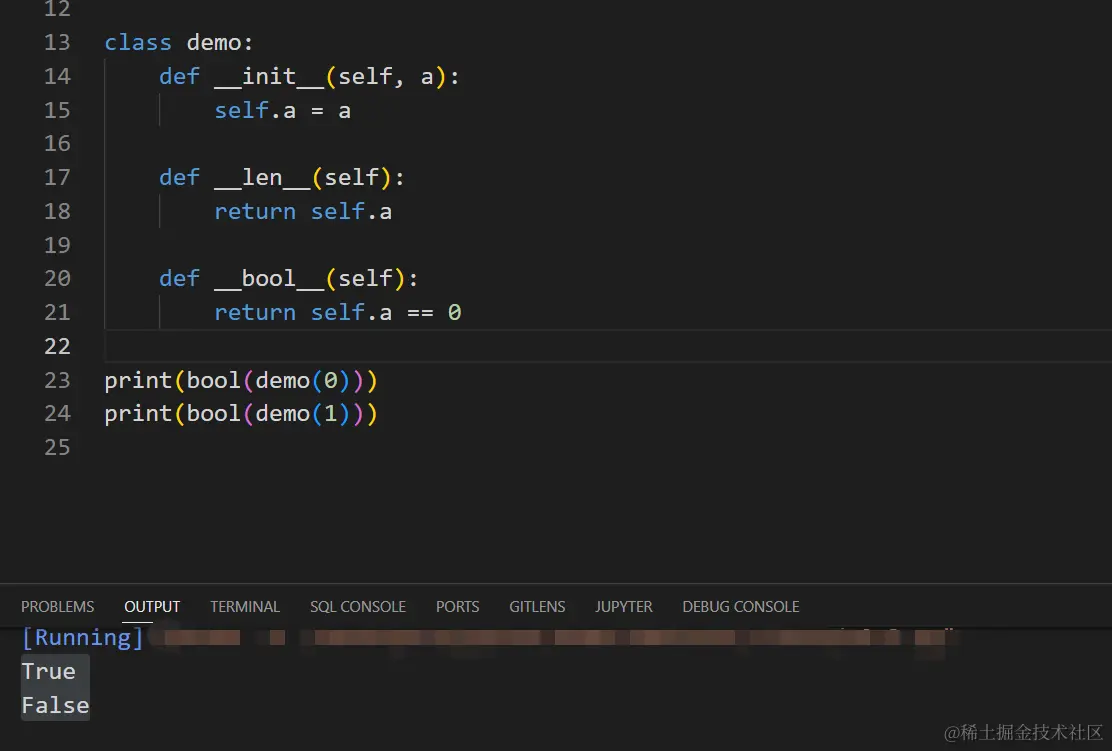
Task: Click line number 20 in gutter
Action: (x=57, y=278)
